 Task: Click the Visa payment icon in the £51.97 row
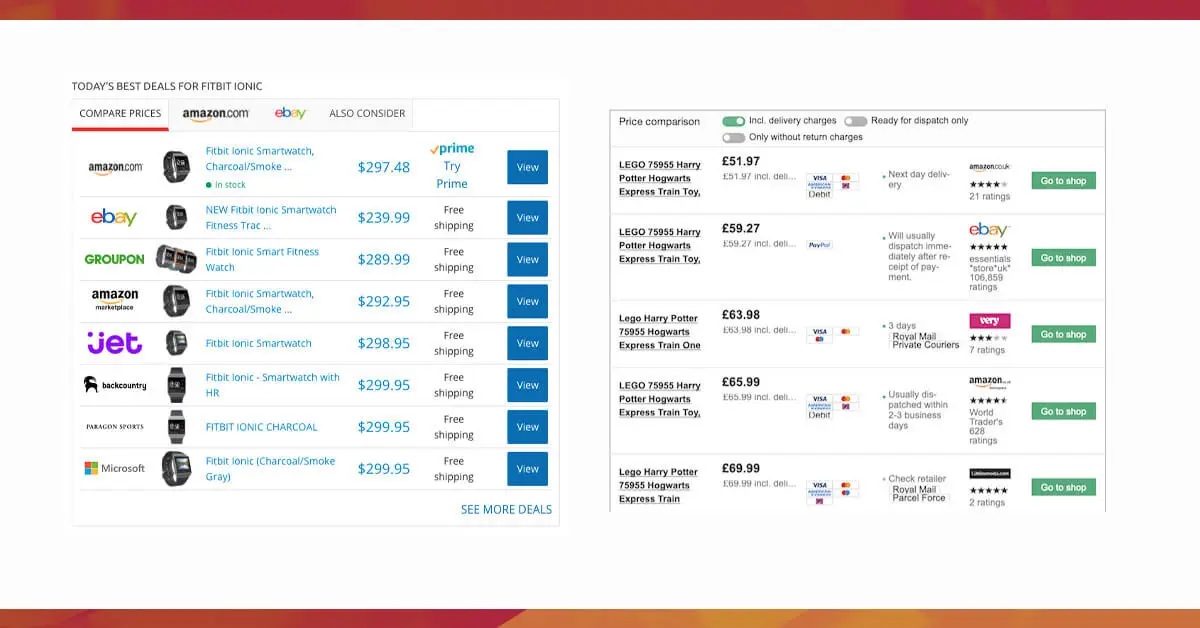coord(819,179)
